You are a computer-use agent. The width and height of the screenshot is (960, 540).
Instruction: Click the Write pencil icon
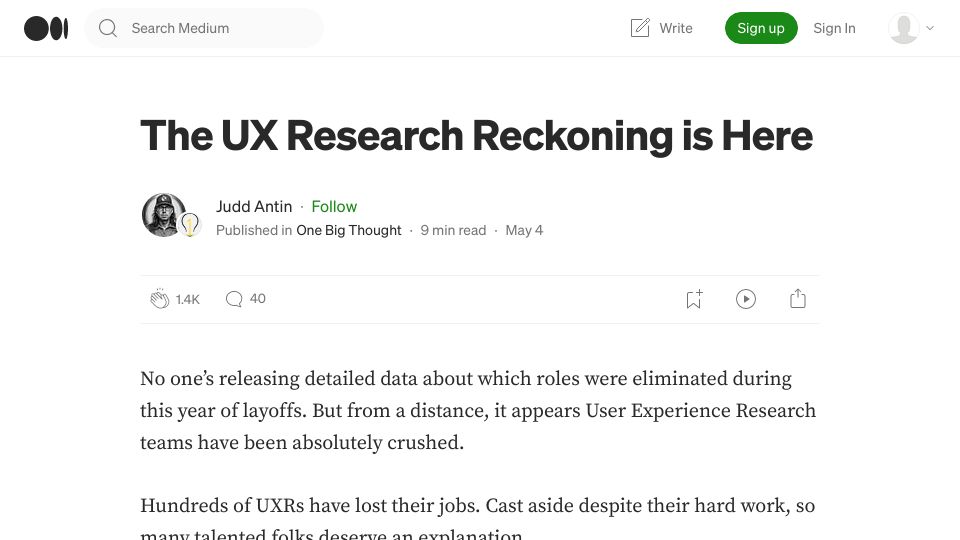(640, 28)
